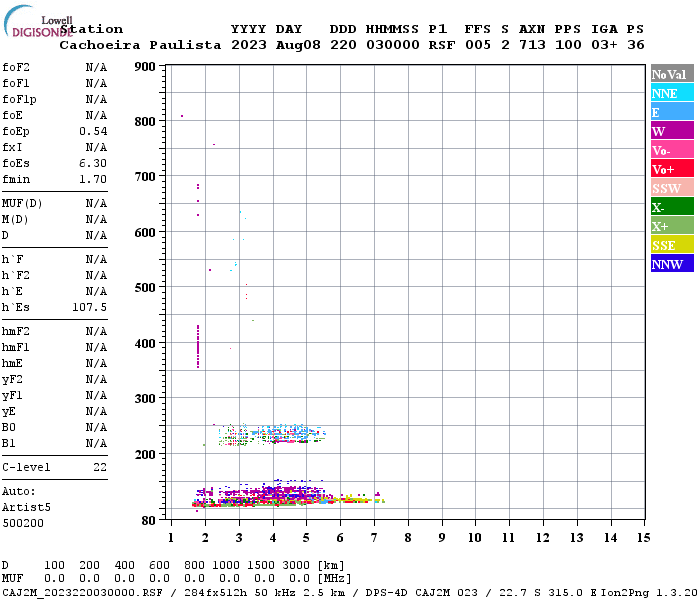Click the Vo- pink legend swatch
700x600 pixels.
click(672, 150)
